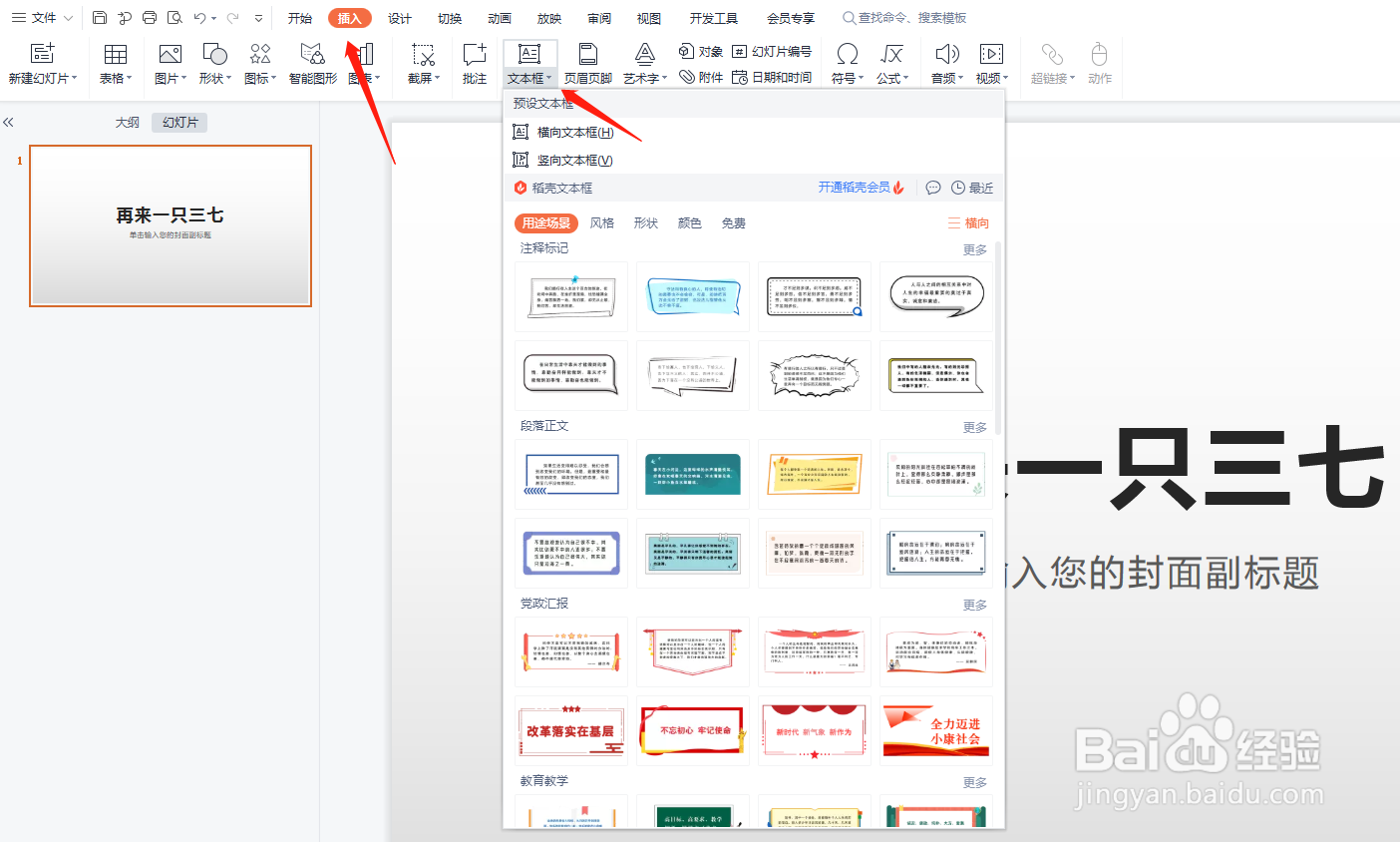This screenshot has height=842, width=1400.
Task: Click the 公式 formula icon
Action: pyautogui.click(x=892, y=54)
